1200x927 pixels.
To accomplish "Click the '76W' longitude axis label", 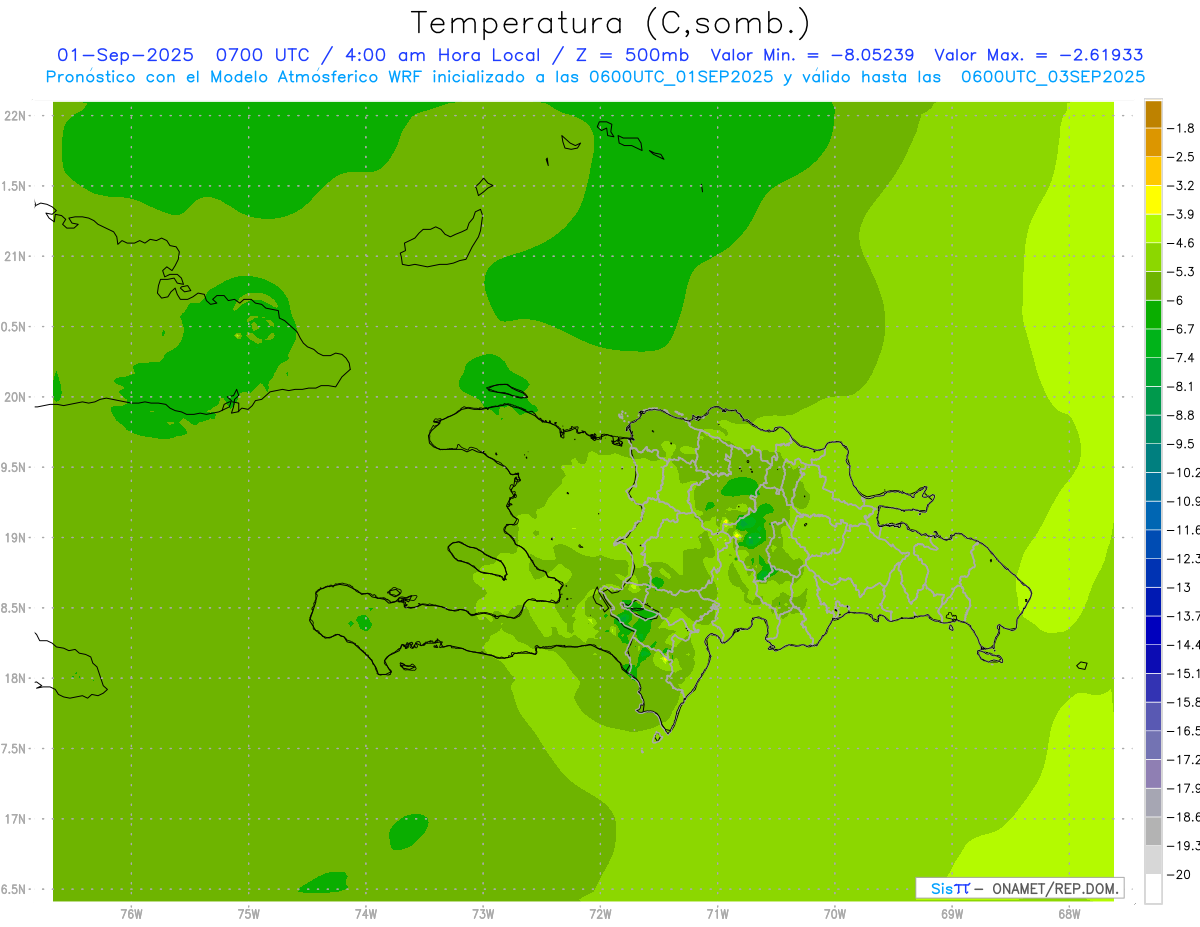I will (x=131, y=913).
